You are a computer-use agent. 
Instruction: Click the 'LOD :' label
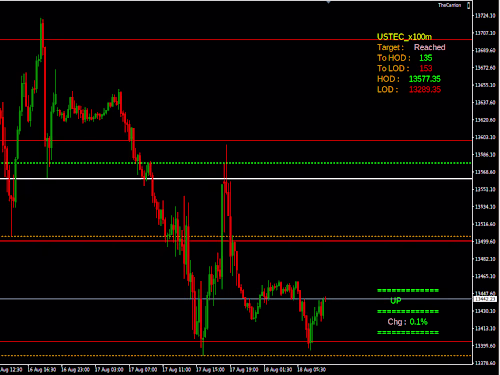(388, 90)
